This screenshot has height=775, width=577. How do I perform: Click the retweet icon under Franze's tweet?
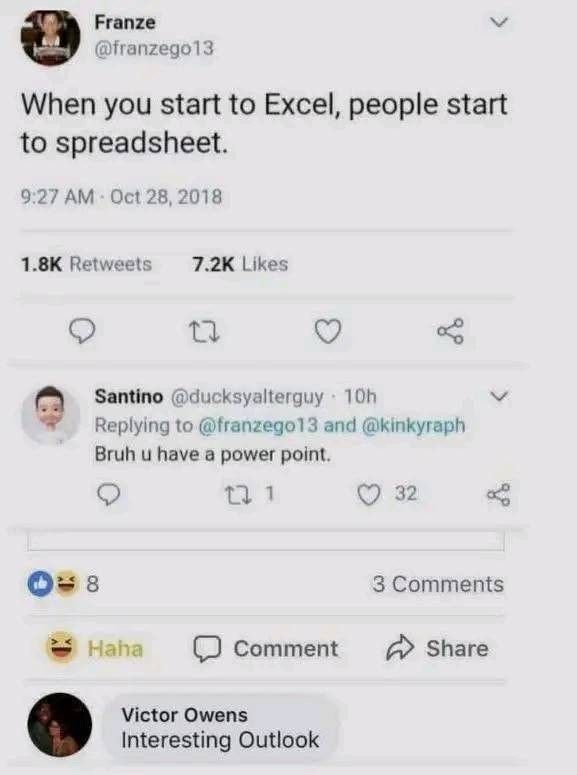(x=205, y=331)
